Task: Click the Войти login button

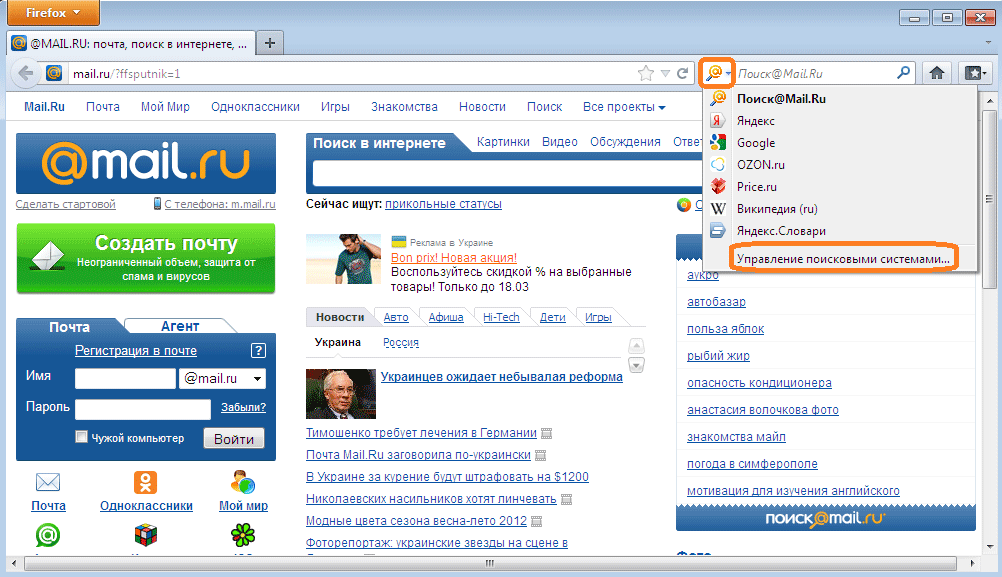Action: tap(234, 438)
